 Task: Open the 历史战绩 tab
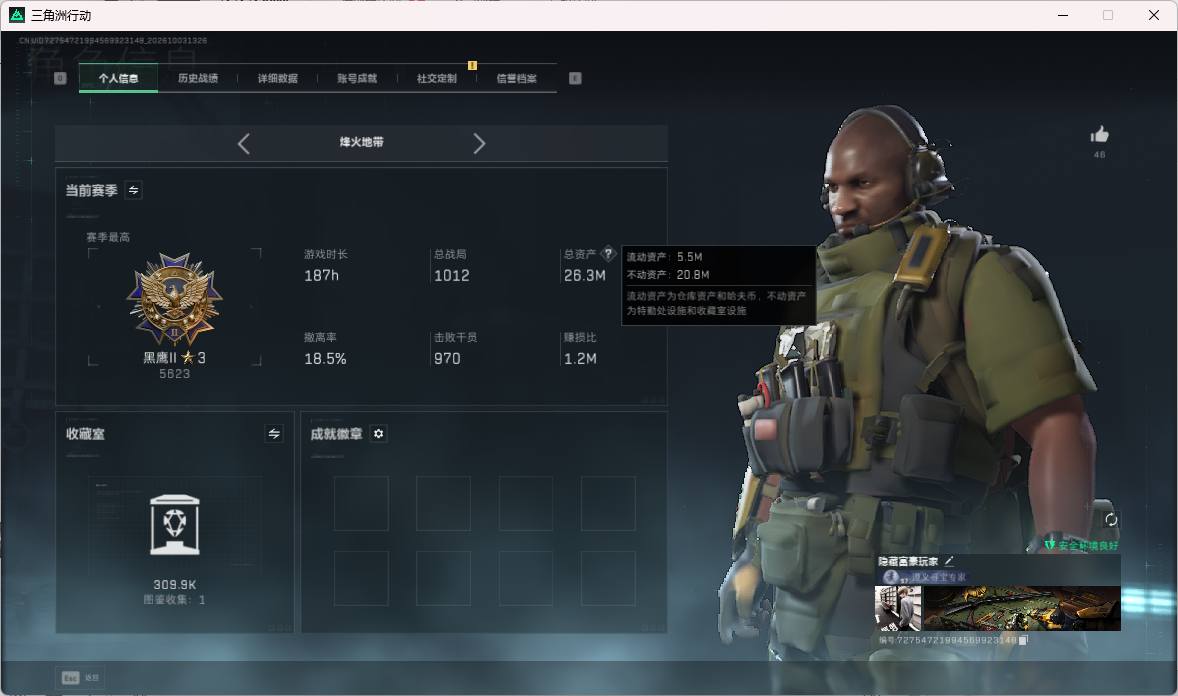pyautogui.click(x=198, y=78)
